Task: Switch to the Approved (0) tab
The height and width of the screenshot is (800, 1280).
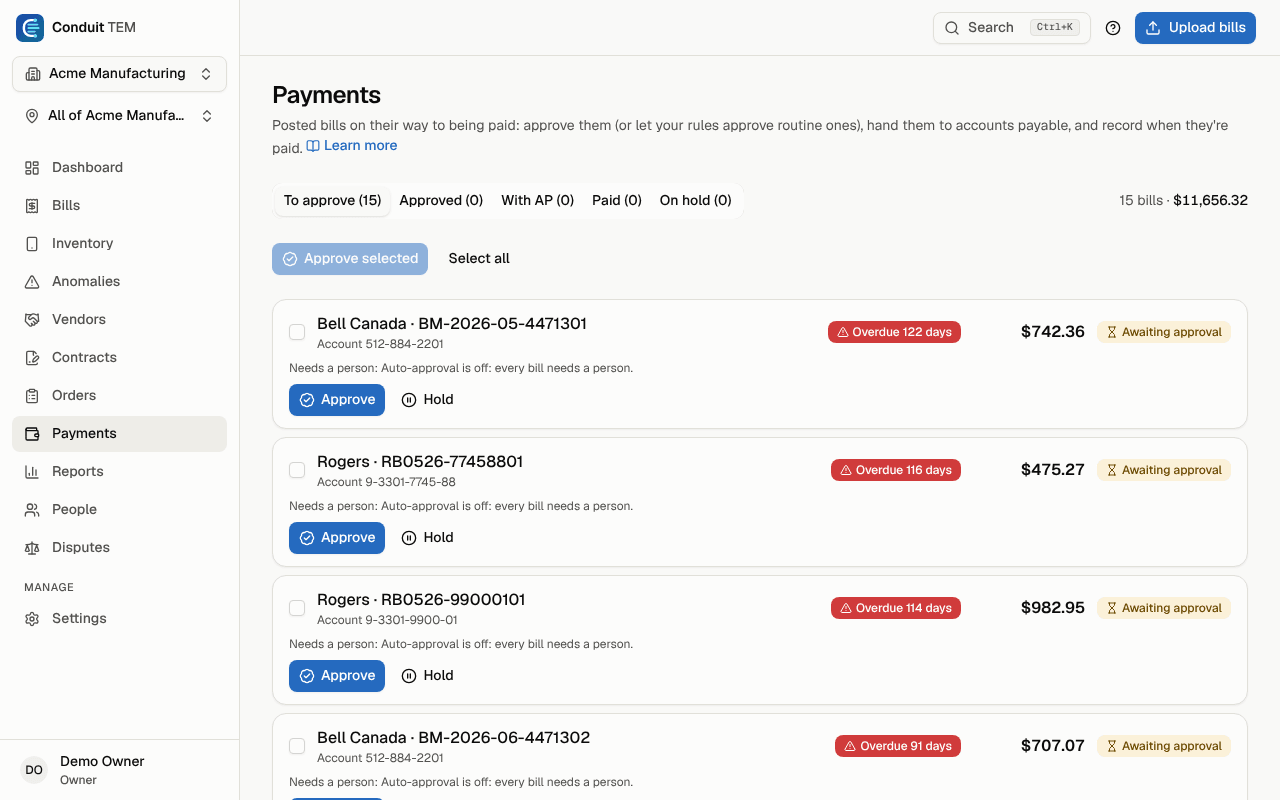Action: (441, 200)
